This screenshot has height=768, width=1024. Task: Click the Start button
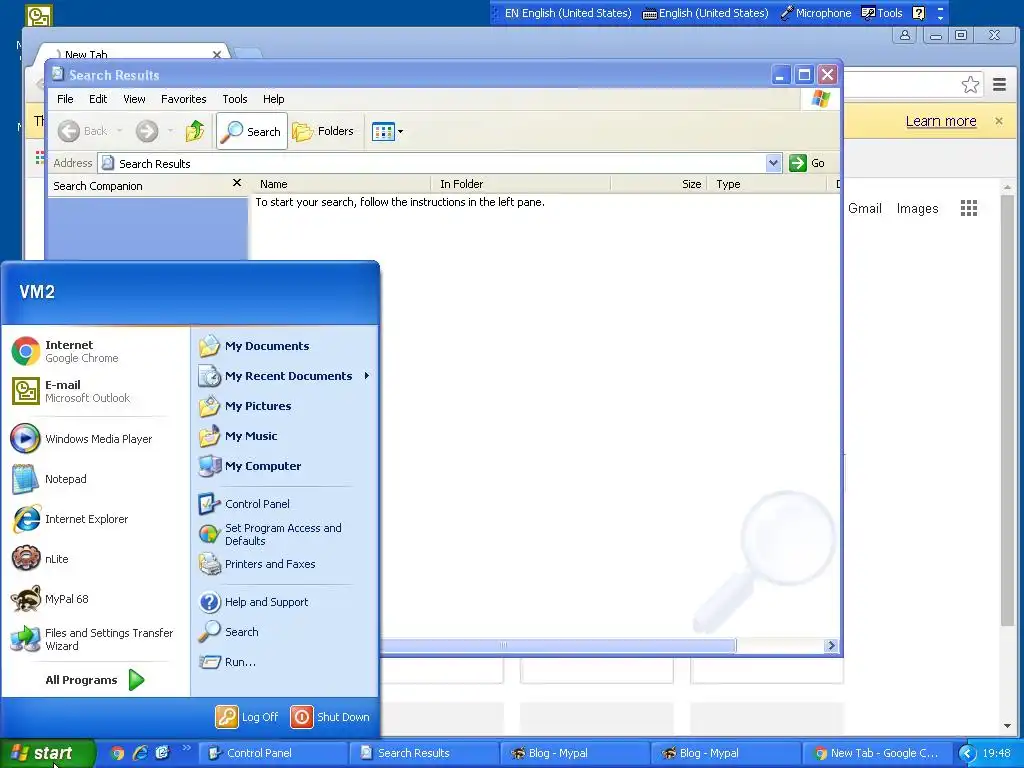[48, 753]
